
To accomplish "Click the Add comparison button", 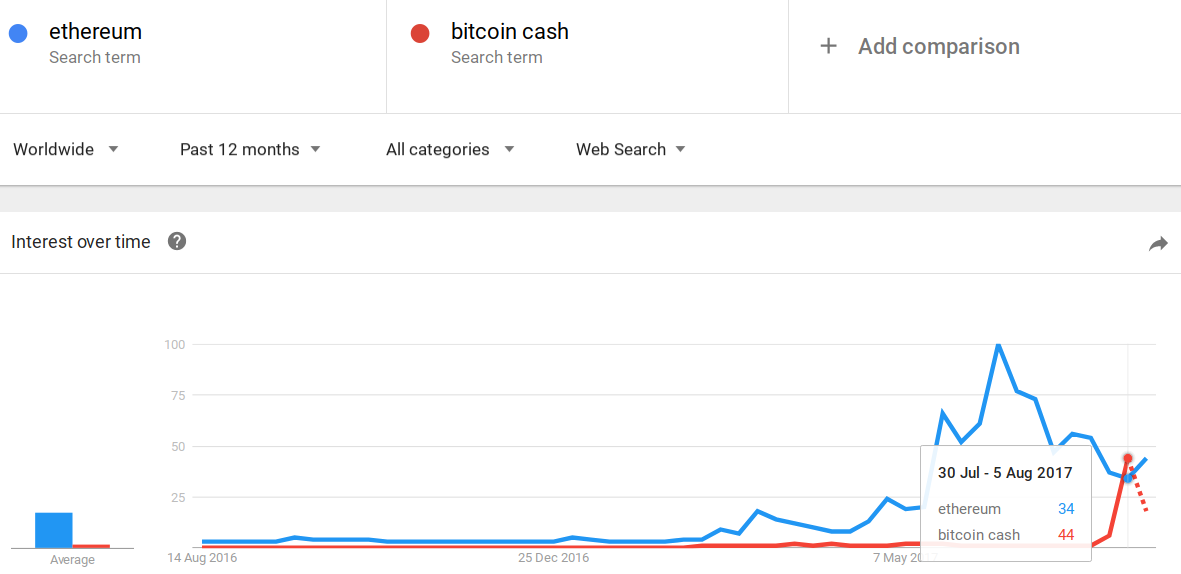I will [920, 47].
